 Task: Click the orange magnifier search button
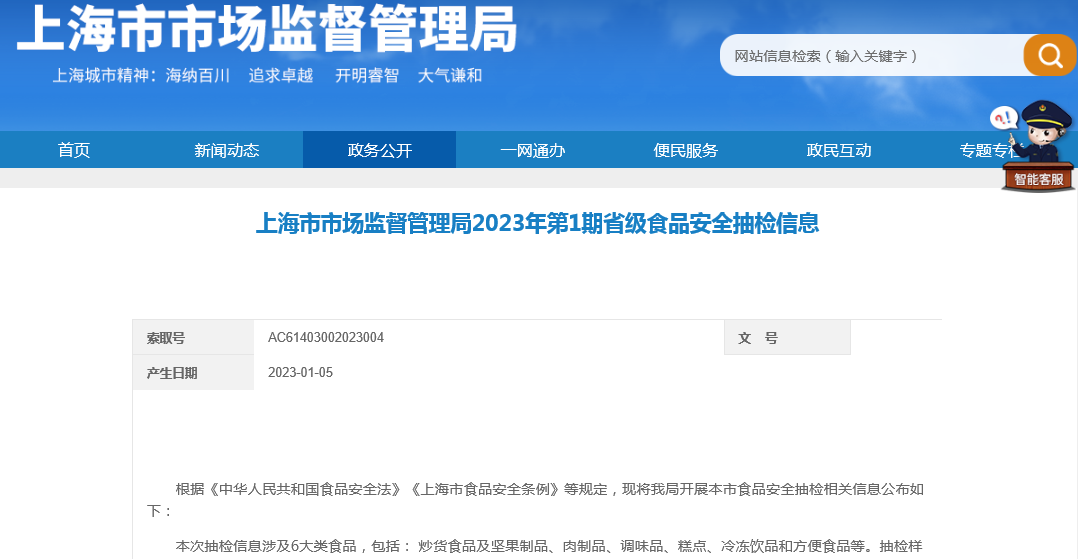[1049, 55]
